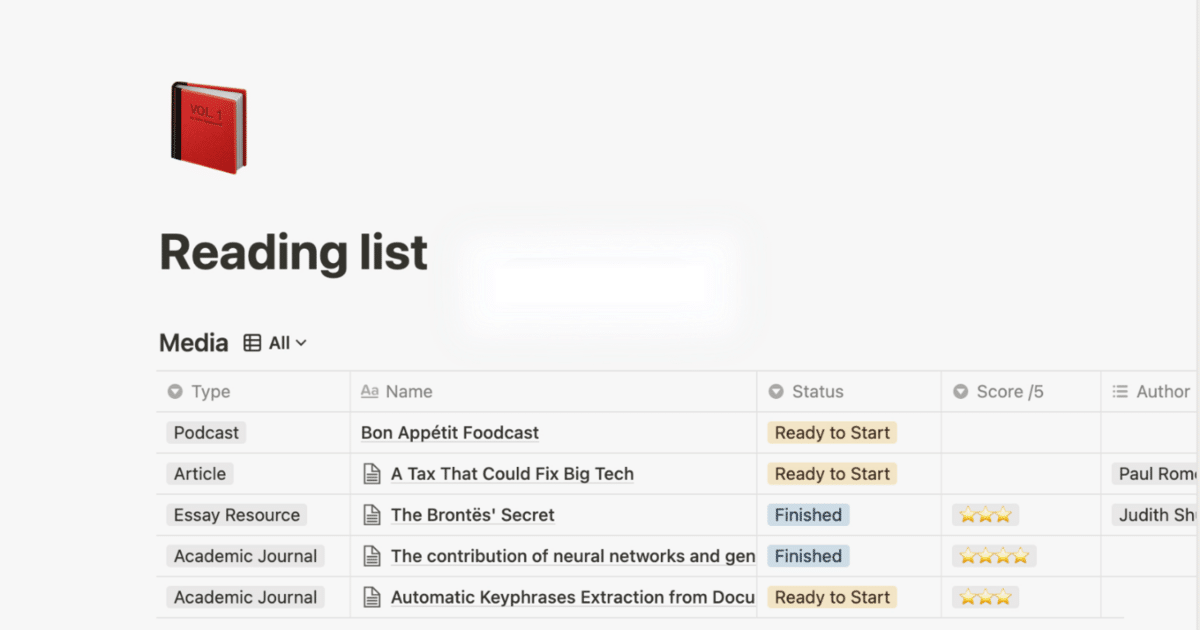Click the select icon in Type column header
This screenshot has width=1200, height=630.
tap(175, 392)
